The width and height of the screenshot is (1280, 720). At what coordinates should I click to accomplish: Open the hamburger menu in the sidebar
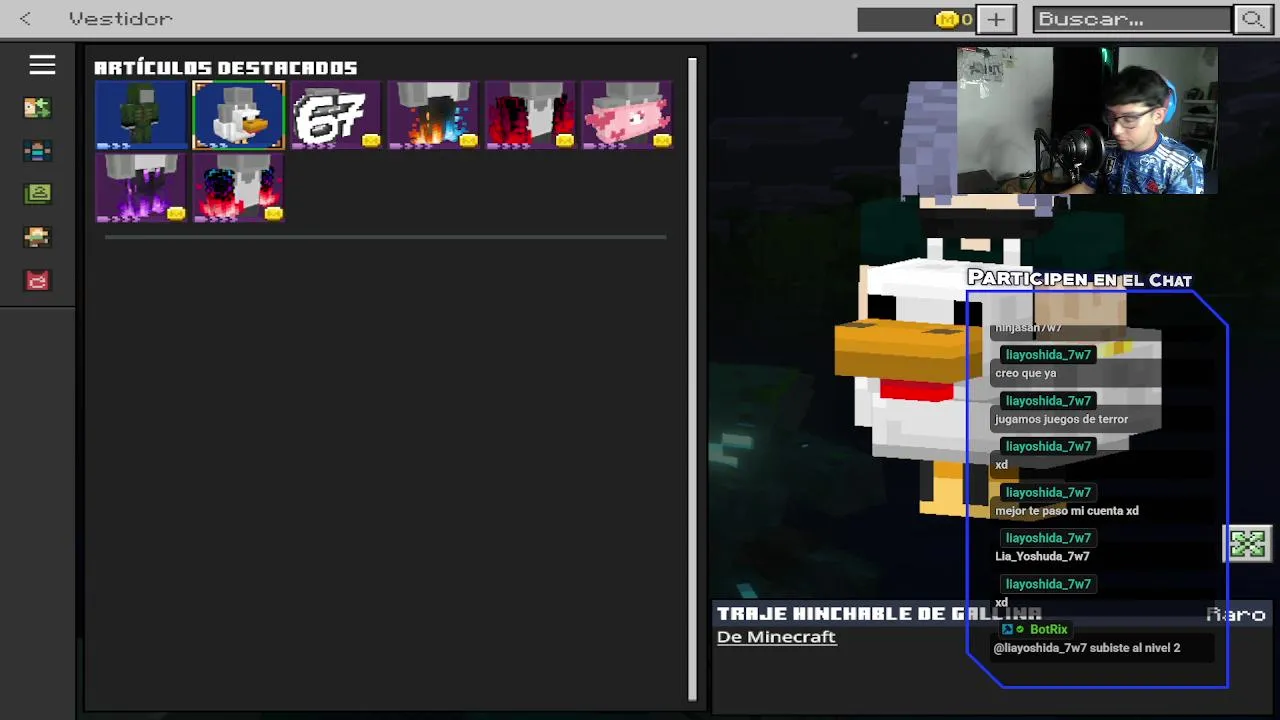[x=42, y=65]
